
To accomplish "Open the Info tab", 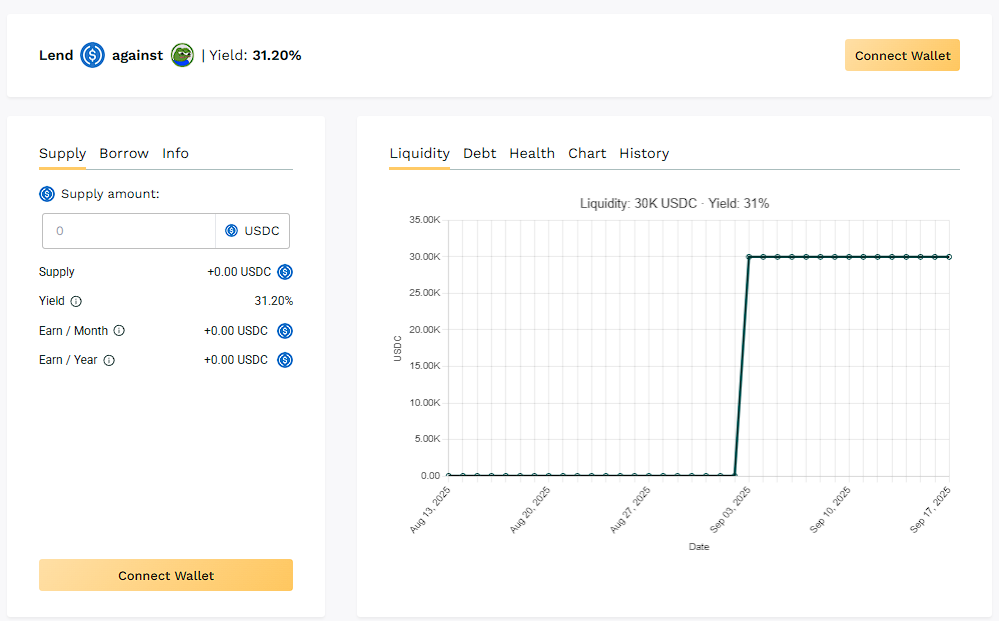I will pyautogui.click(x=176, y=154).
